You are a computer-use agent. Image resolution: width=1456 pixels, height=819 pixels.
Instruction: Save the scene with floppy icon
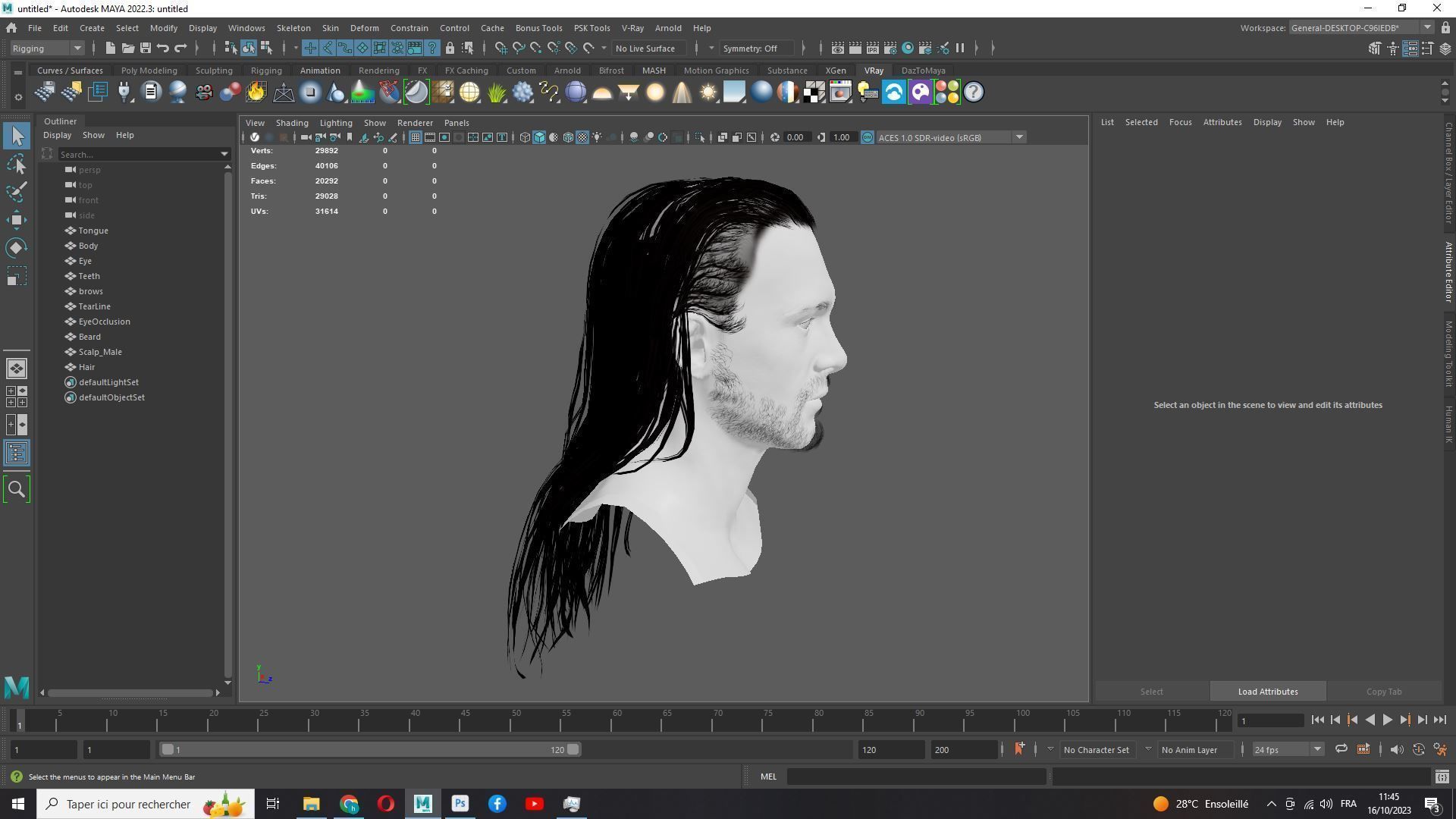click(x=145, y=49)
